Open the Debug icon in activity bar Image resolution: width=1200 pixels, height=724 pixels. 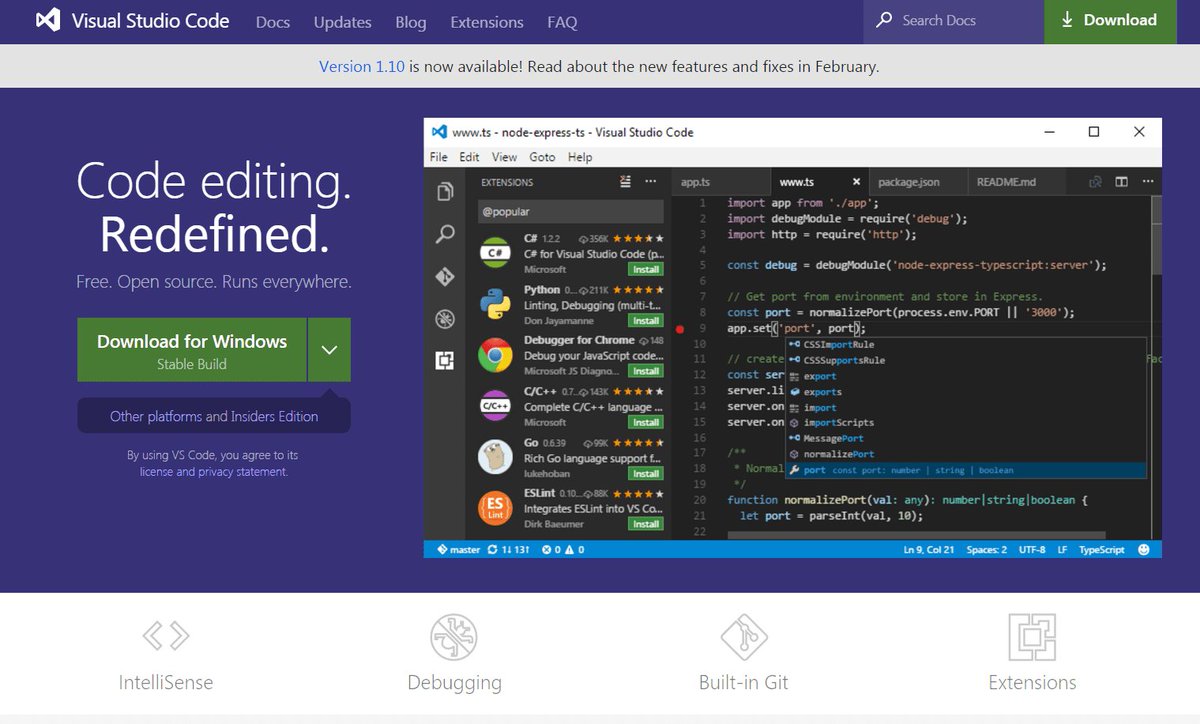445,320
